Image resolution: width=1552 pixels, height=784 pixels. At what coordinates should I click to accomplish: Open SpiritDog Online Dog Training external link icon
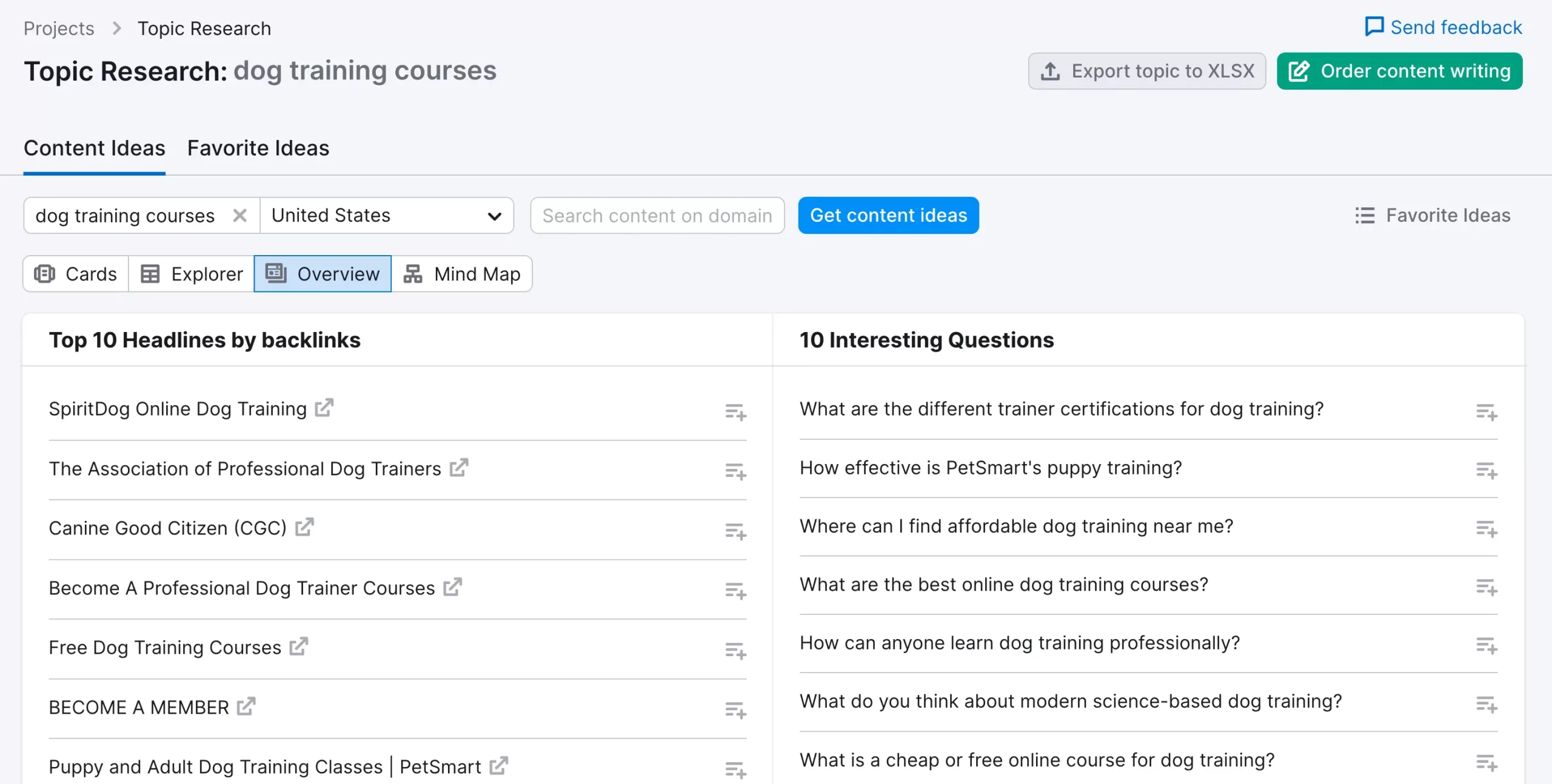(x=324, y=408)
